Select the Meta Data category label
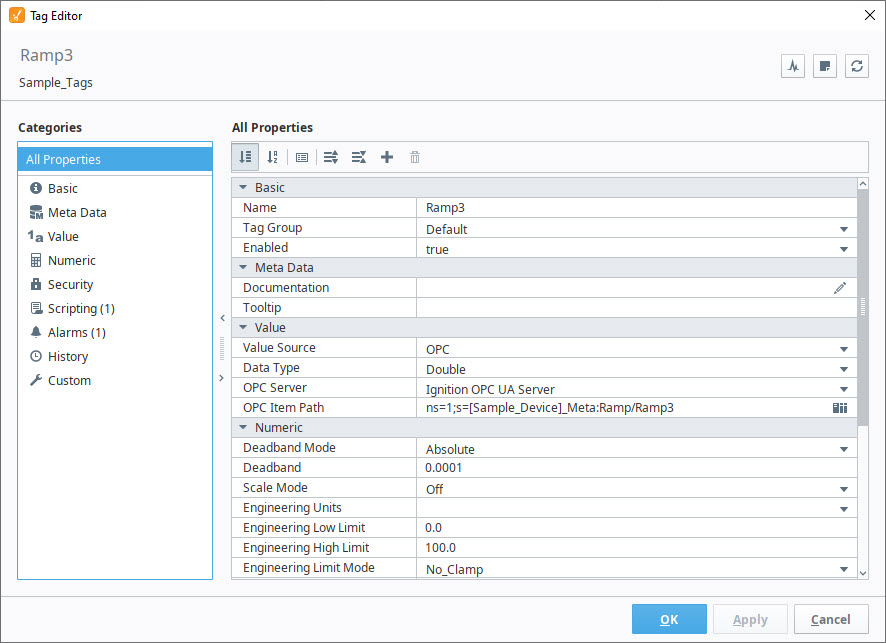The width and height of the screenshot is (886, 643). [77, 212]
